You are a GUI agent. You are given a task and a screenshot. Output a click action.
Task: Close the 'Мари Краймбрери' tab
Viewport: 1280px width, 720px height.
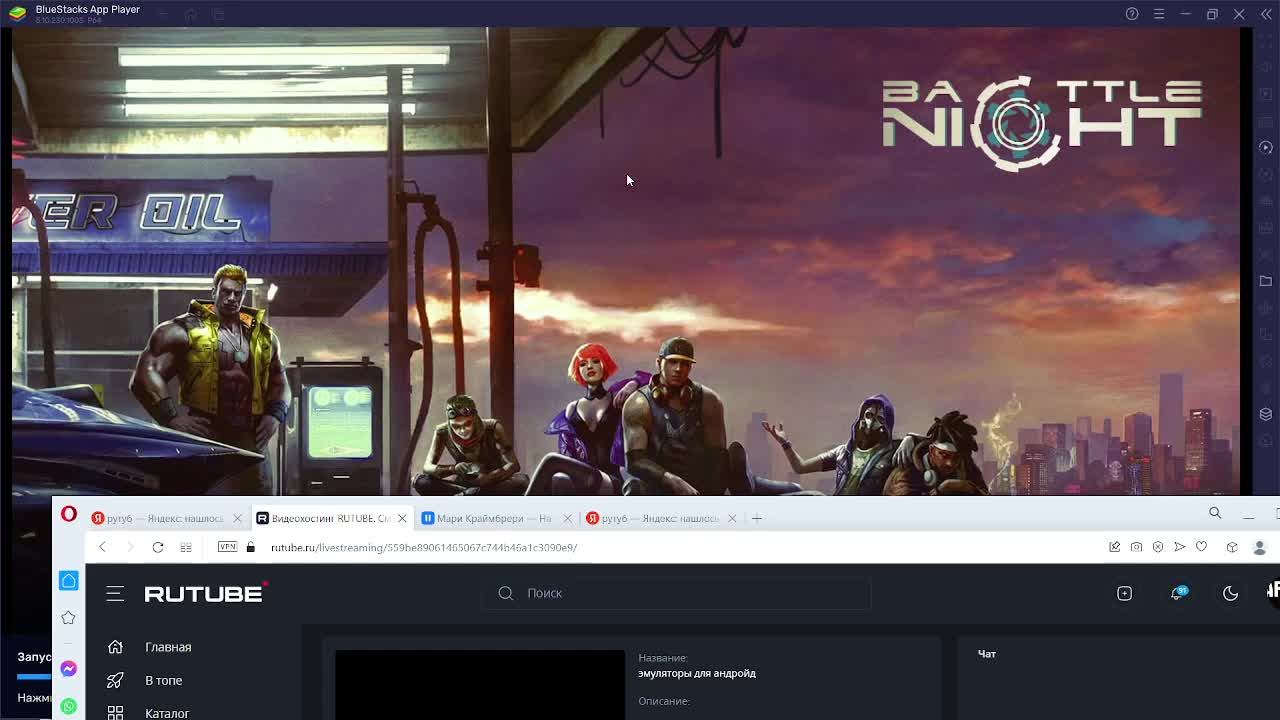point(567,518)
